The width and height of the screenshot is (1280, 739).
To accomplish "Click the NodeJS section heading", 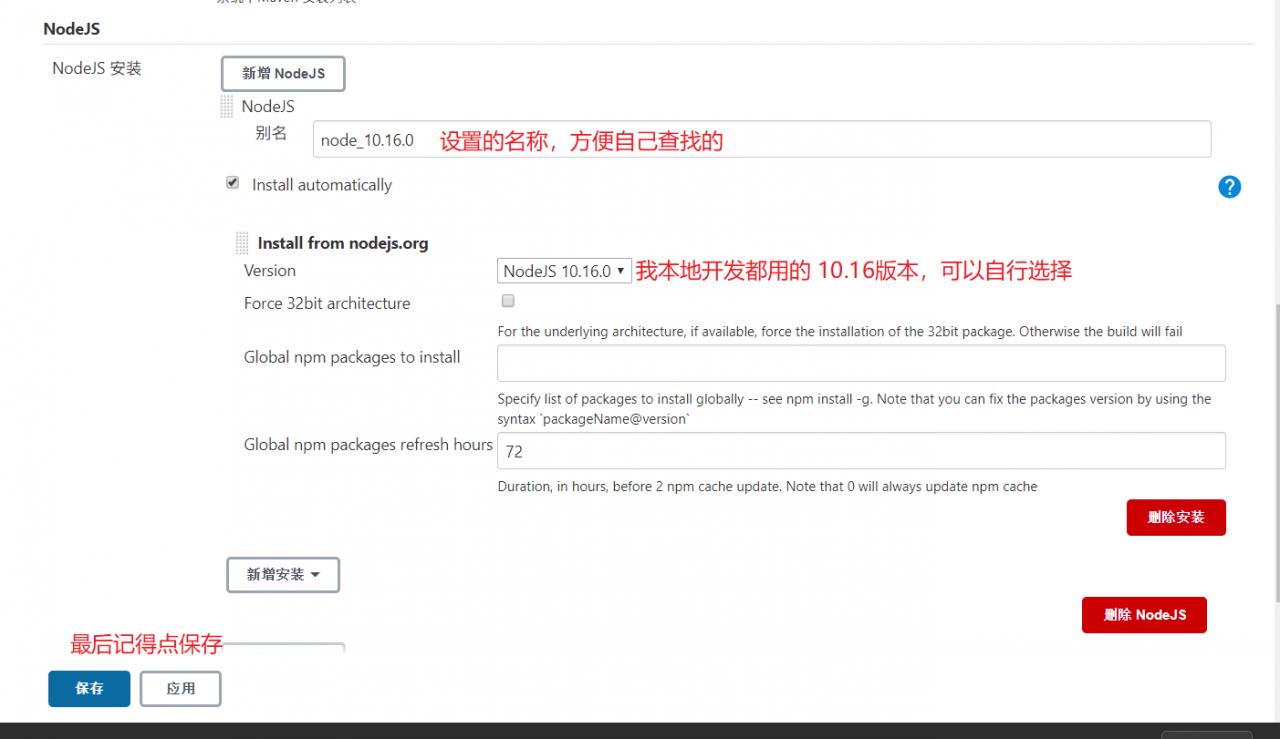I will [x=71, y=29].
